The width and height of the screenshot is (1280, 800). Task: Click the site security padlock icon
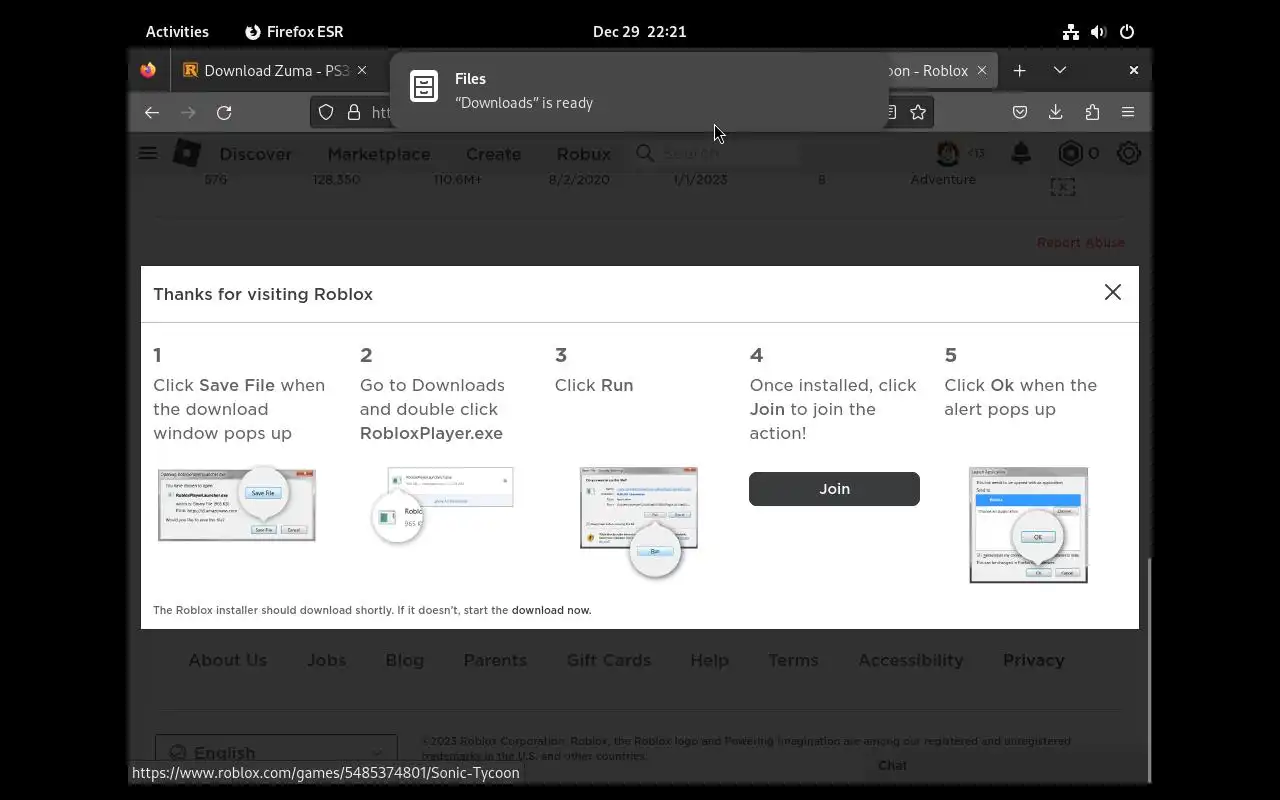(353, 112)
